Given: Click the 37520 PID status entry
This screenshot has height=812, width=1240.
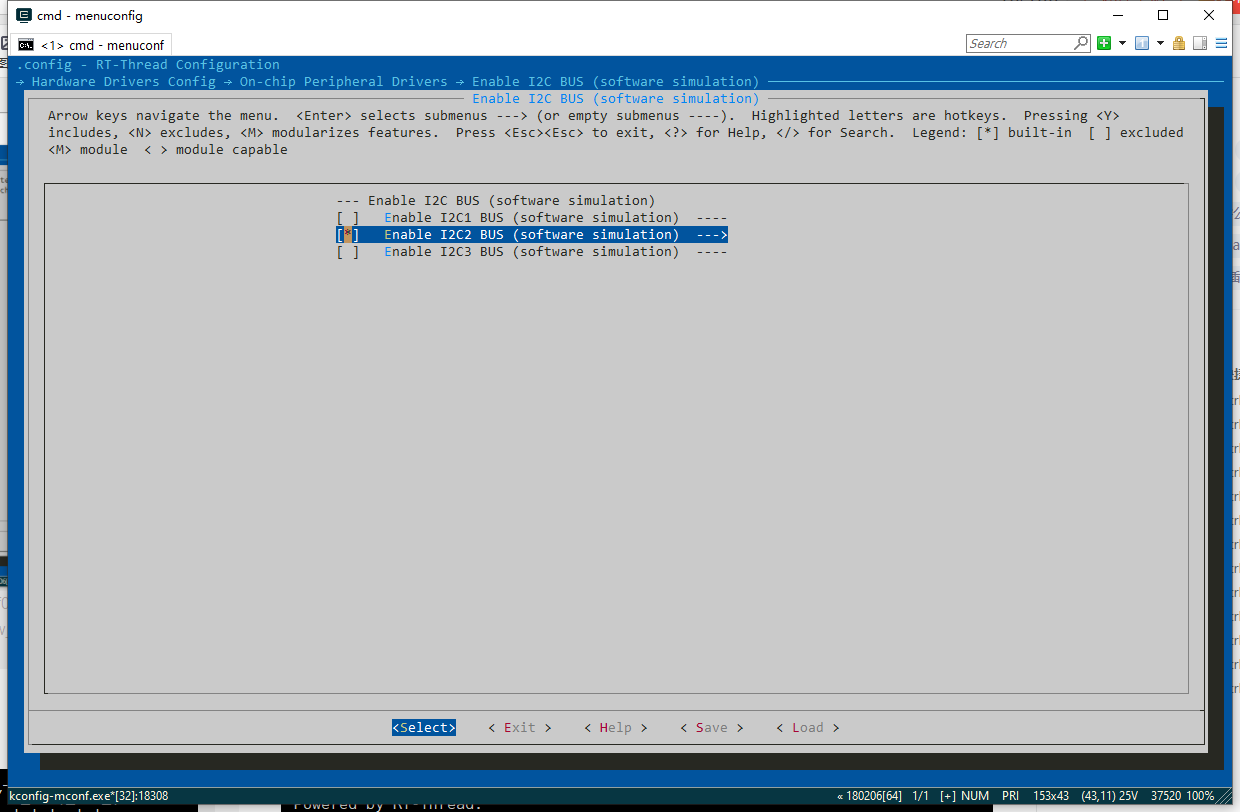Looking at the screenshot, I should [x=1167, y=796].
